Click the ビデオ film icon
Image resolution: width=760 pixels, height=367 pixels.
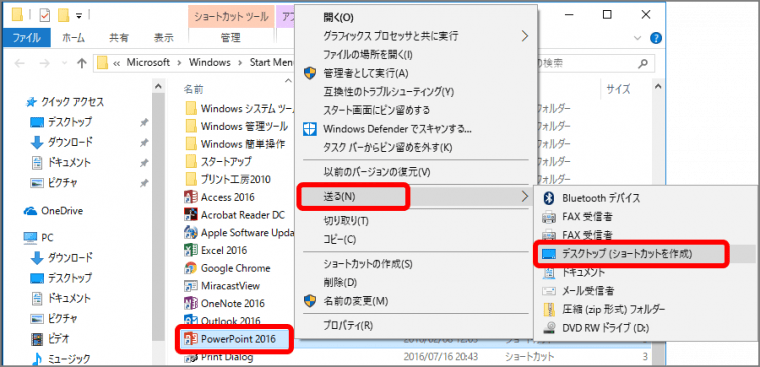tap(37, 338)
